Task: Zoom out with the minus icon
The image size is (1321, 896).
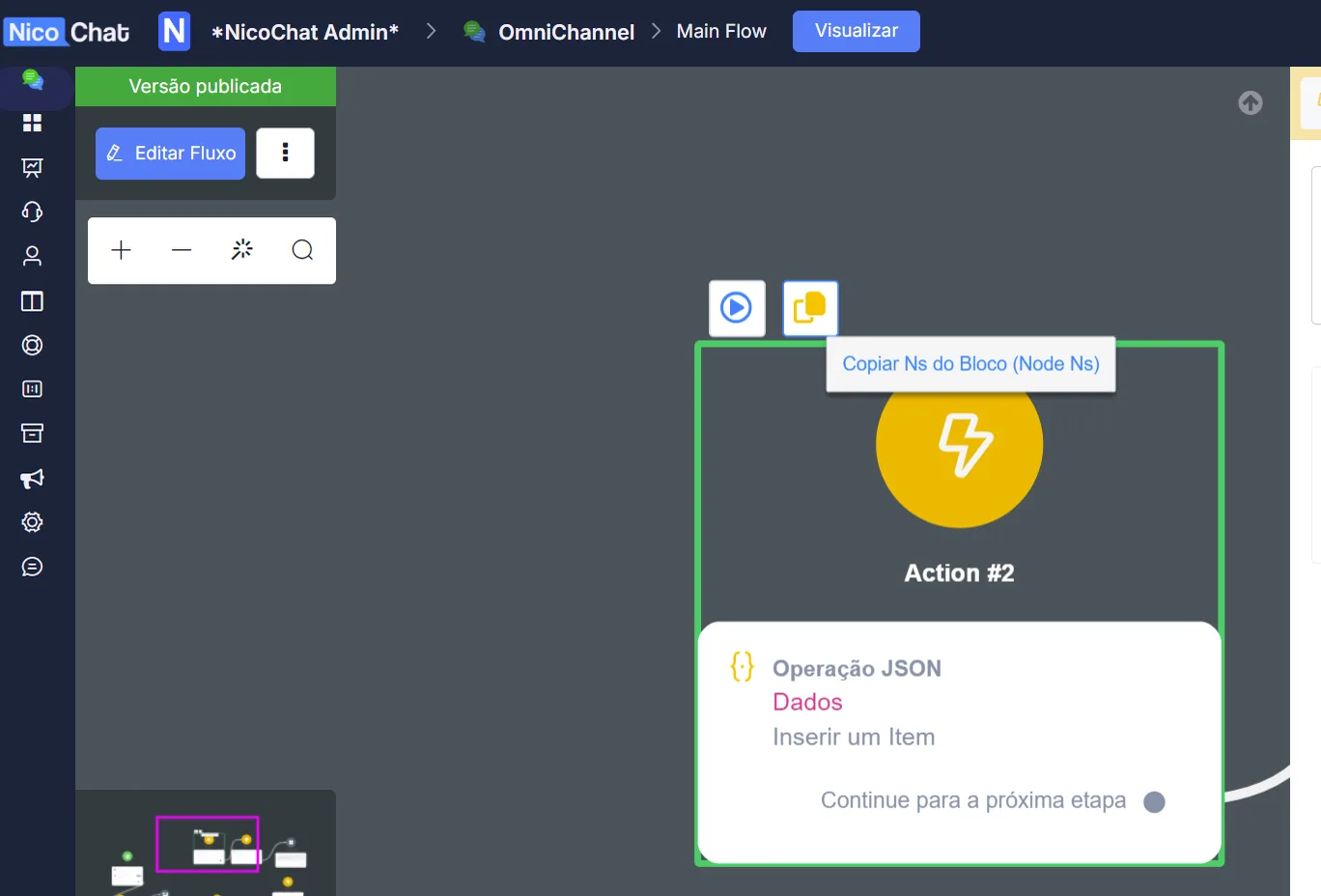Action: (182, 250)
